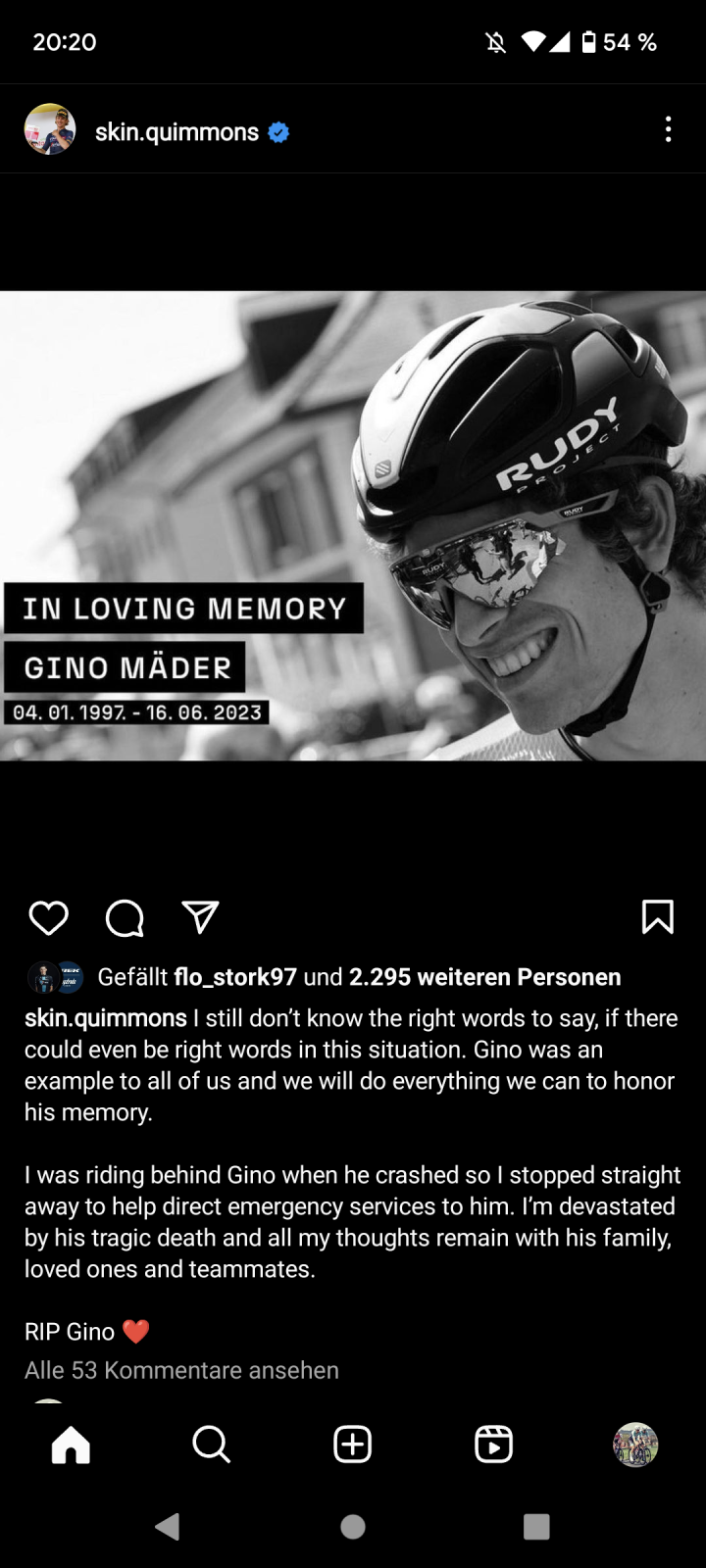Tap Android back navigation triangle
Screen dimensions: 706x1568
point(168,1526)
